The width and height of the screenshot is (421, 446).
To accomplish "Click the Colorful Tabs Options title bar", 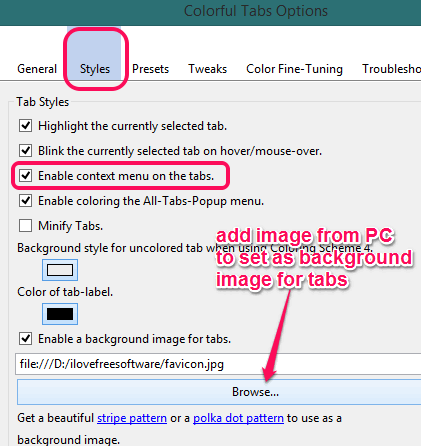I will 210,13.
